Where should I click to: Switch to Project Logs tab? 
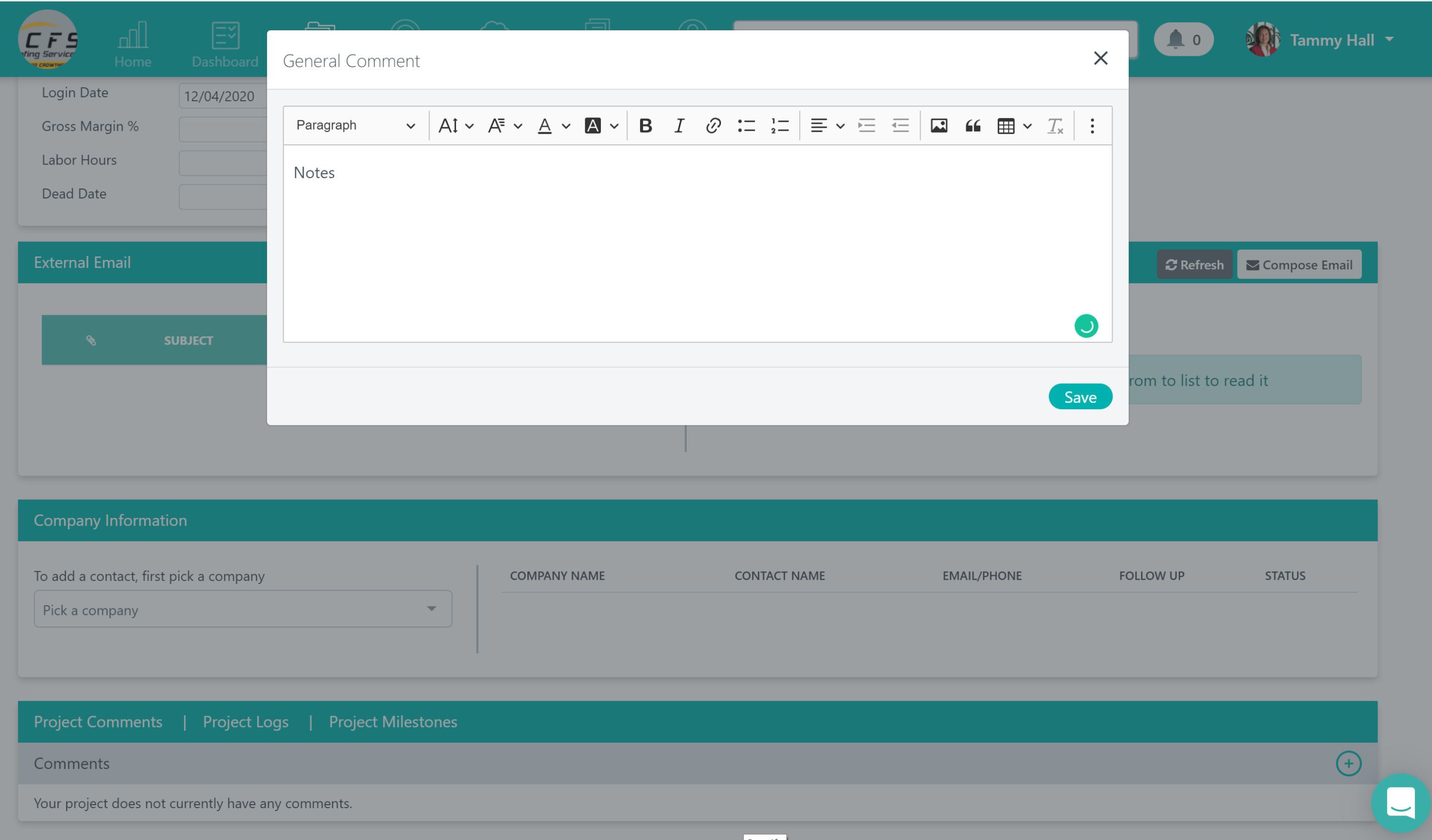[x=245, y=722]
